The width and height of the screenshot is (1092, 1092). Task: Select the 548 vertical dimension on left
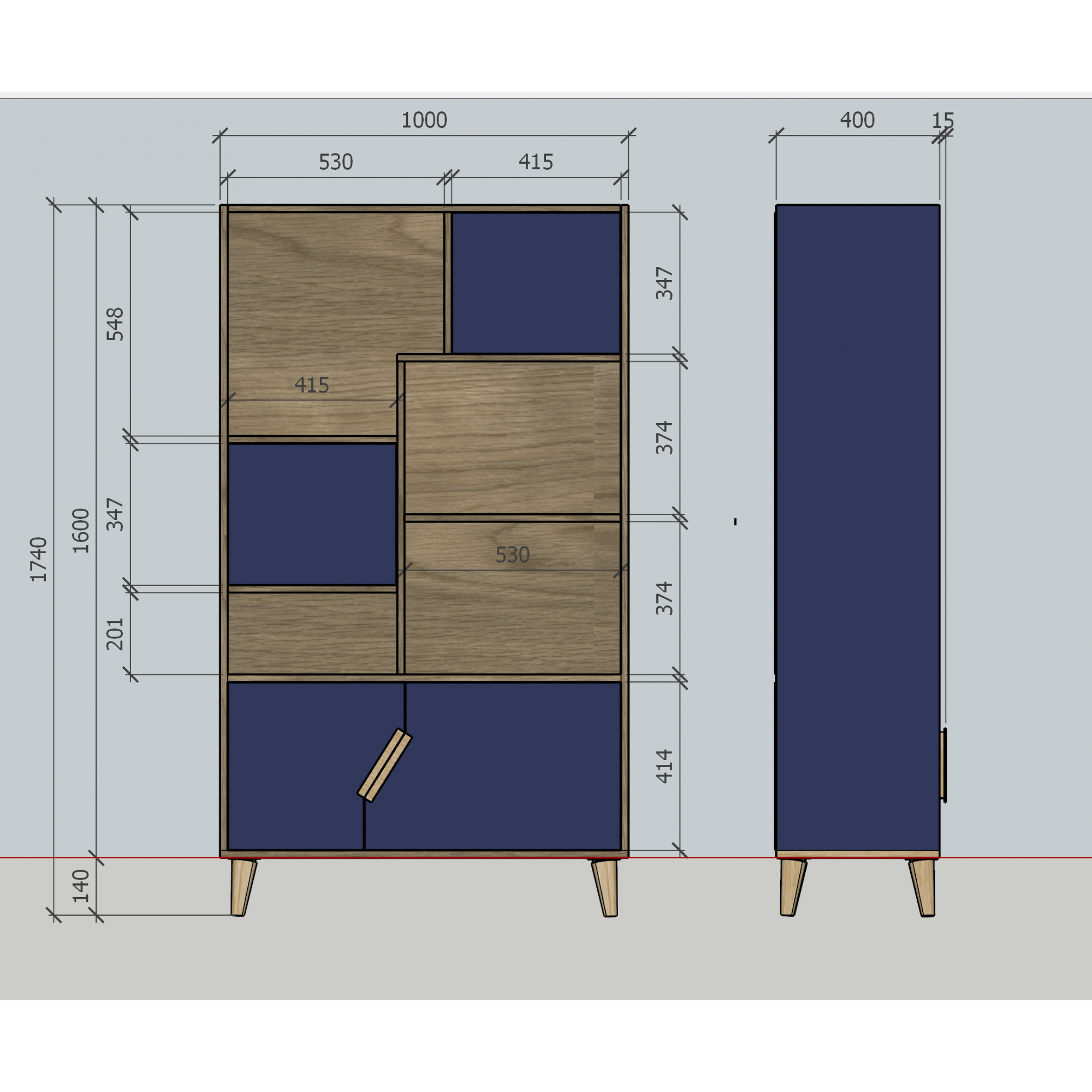click(115, 324)
